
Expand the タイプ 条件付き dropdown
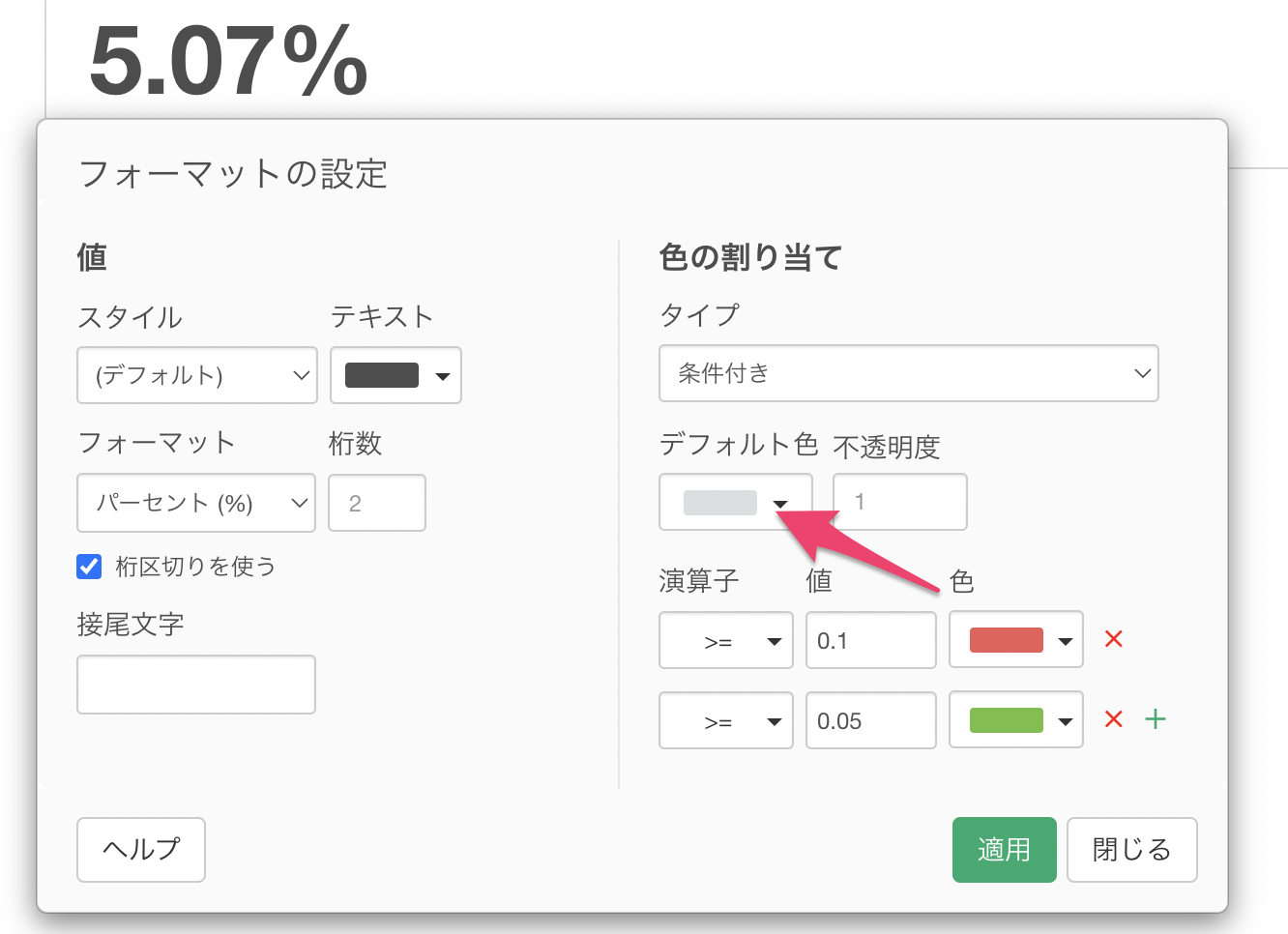click(908, 373)
